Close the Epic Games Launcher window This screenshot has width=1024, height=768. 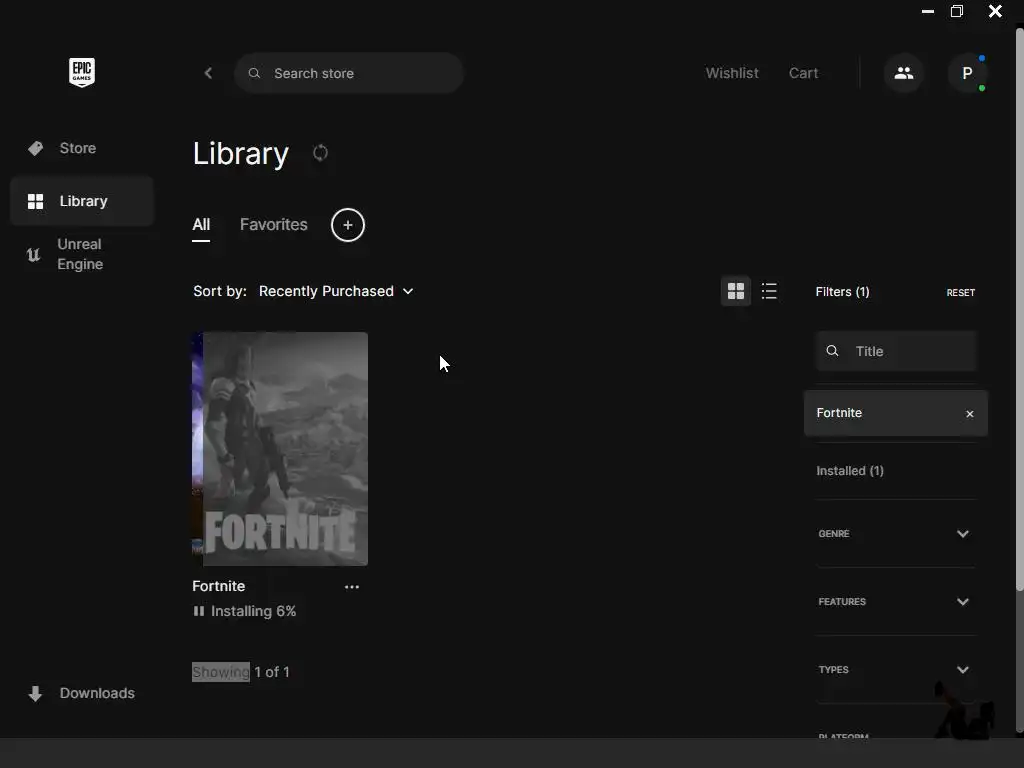[995, 11]
